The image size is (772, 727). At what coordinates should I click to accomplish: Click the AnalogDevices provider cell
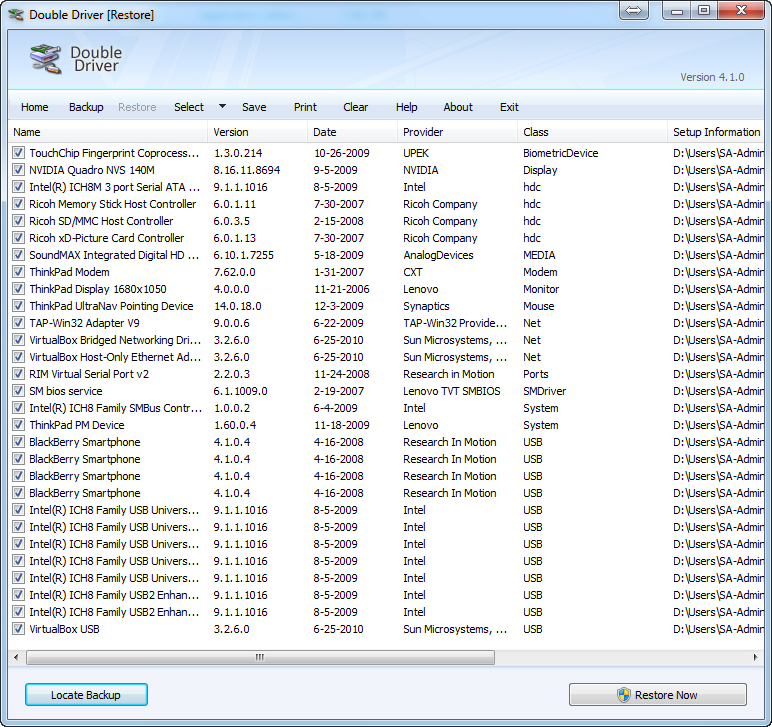click(438, 255)
